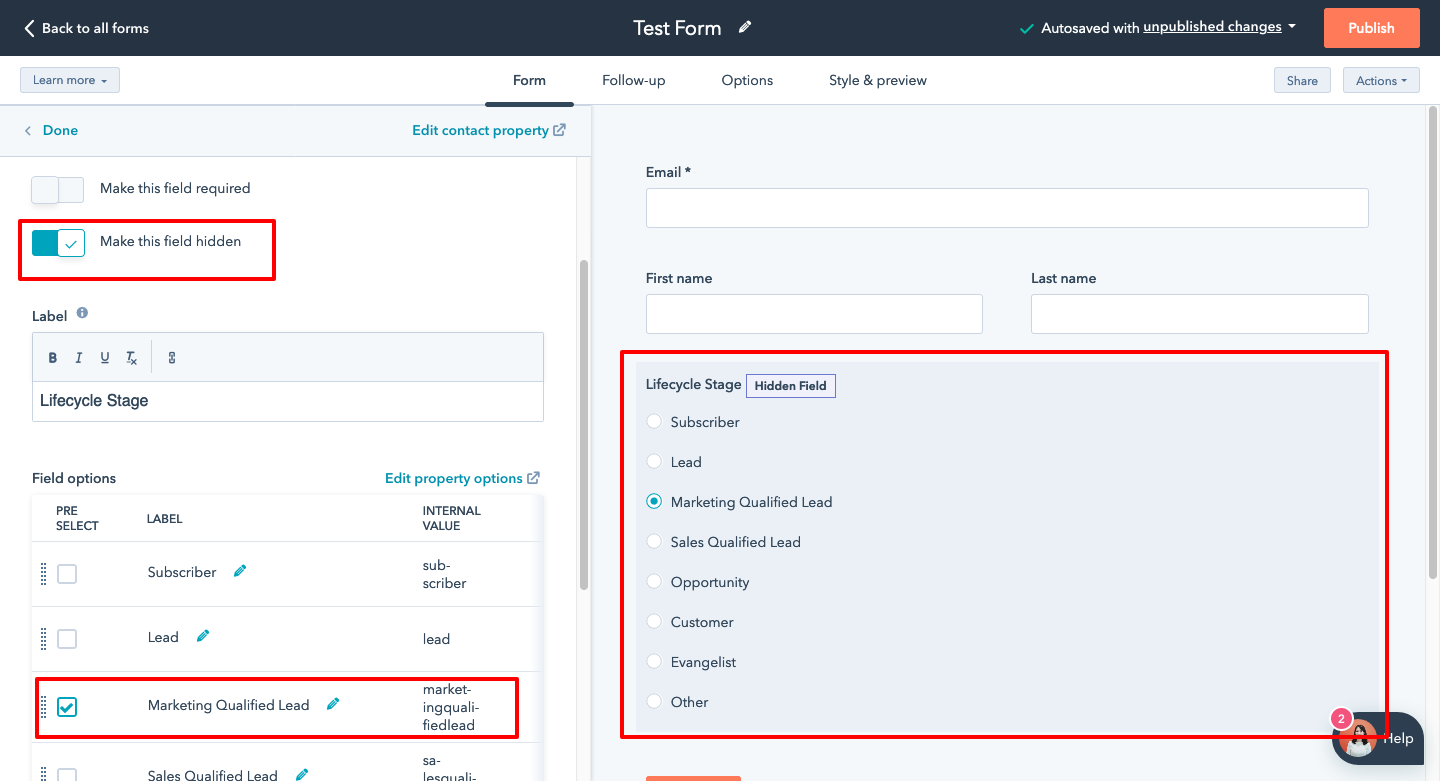Open the Learn more dropdown
This screenshot has height=781, width=1440.
coord(70,80)
